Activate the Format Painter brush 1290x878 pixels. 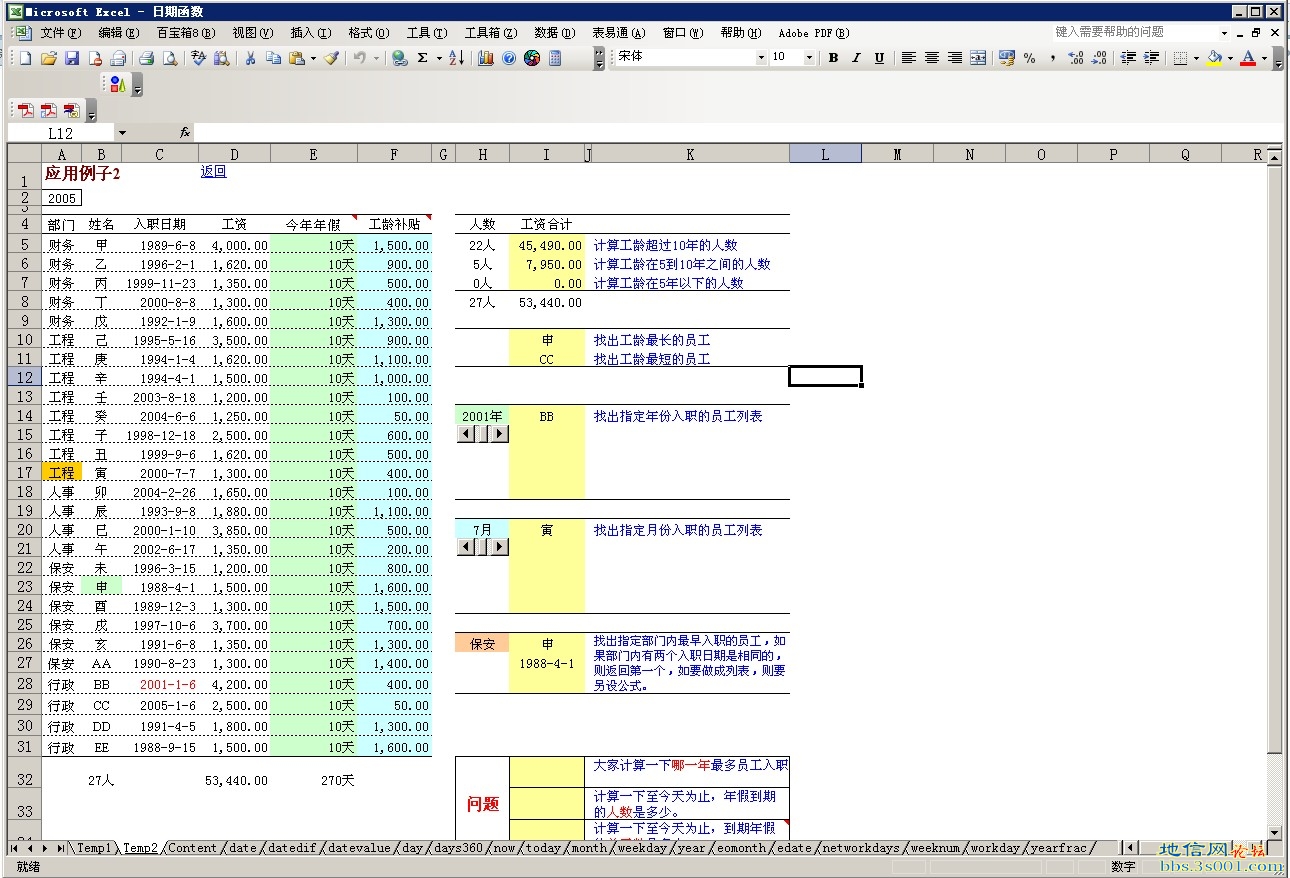point(331,58)
